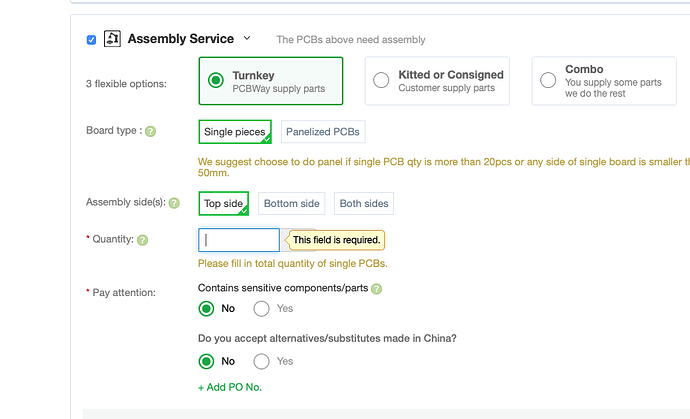Focus the Quantity input field
Image resolution: width=690 pixels, height=419 pixels.
(239, 240)
